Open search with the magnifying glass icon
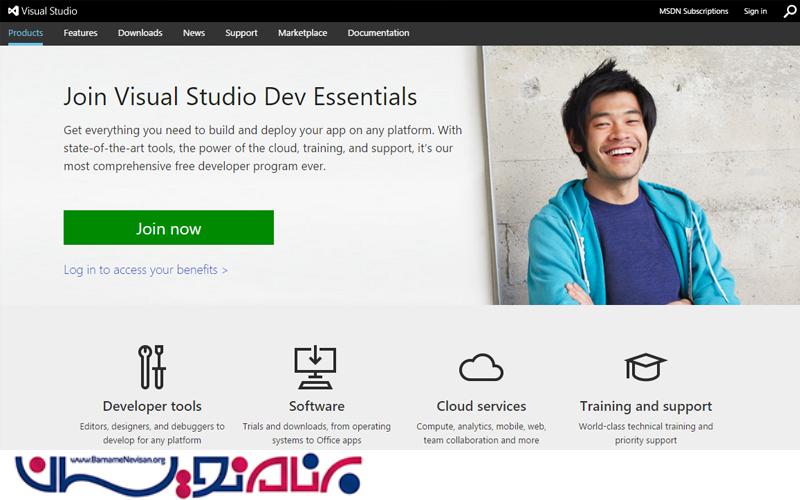Screen dimensions: 800x500 (789, 11)
